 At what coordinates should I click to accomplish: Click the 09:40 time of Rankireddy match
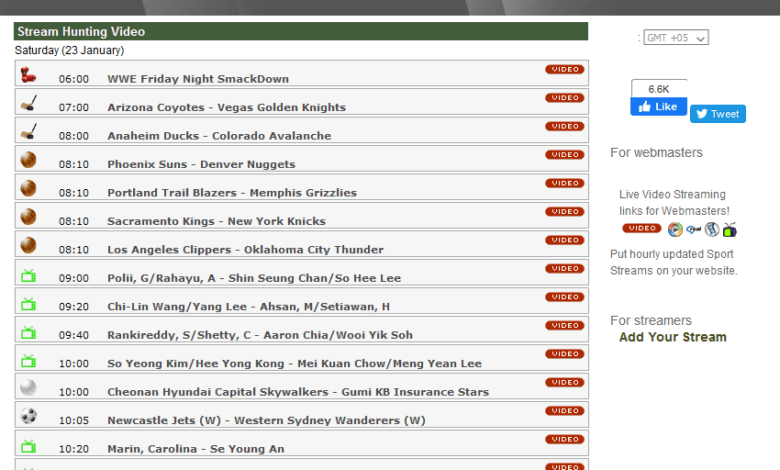coord(74,335)
